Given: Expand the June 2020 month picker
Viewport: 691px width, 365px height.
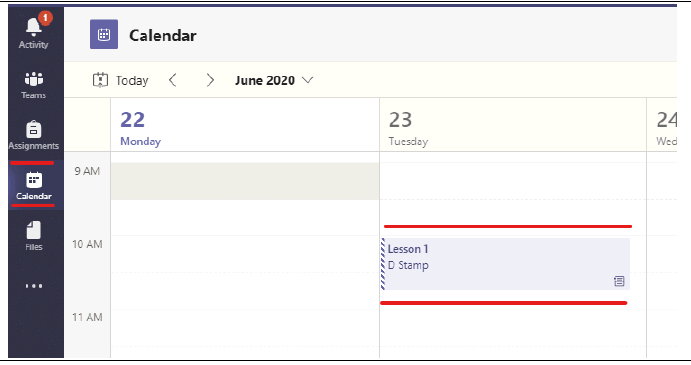Looking at the screenshot, I should pos(274,80).
